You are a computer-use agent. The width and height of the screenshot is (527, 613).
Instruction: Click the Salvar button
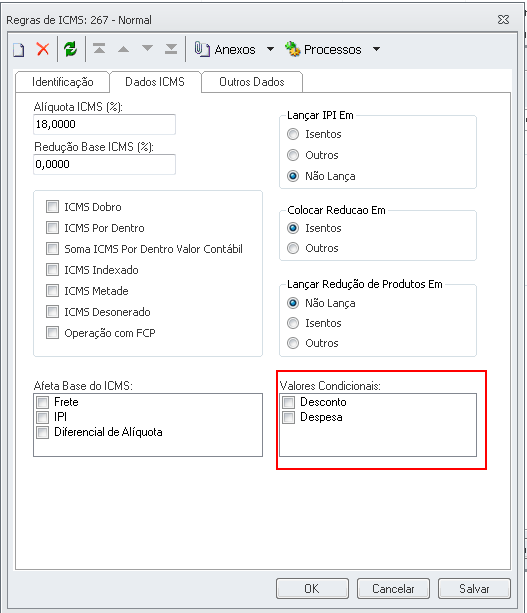[x=474, y=588]
